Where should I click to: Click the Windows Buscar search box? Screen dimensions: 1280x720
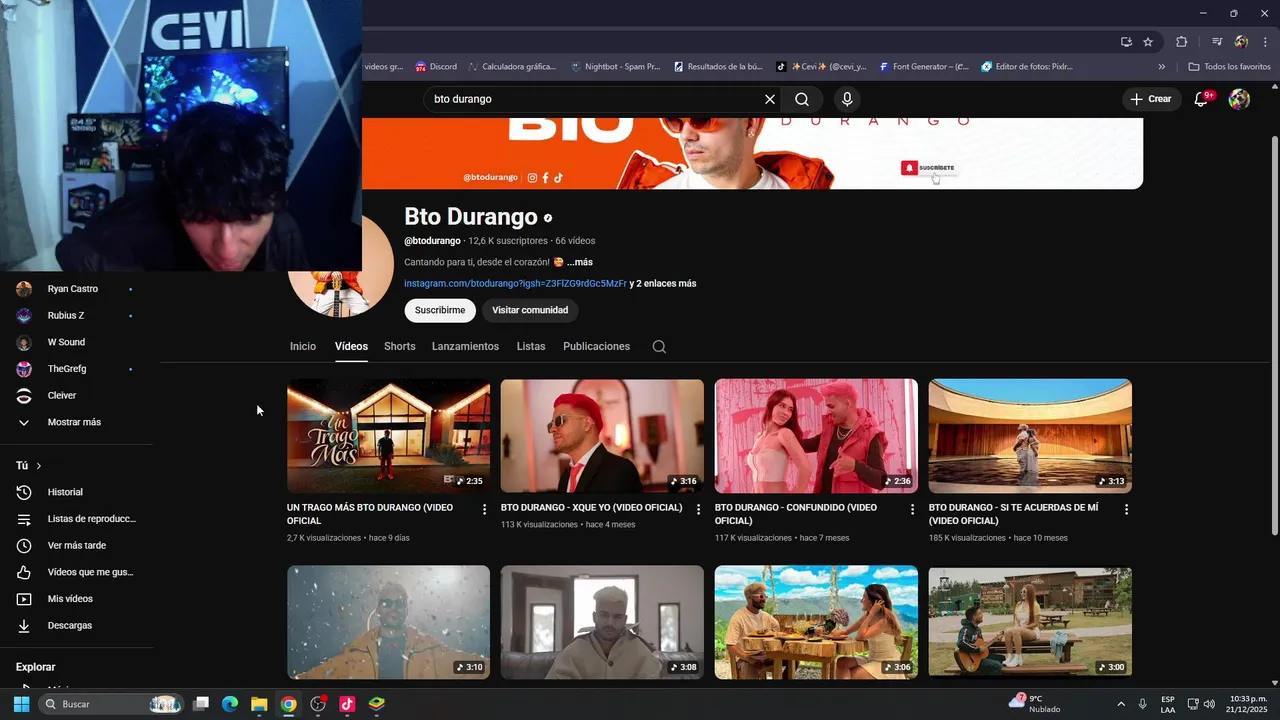coord(110,704)
